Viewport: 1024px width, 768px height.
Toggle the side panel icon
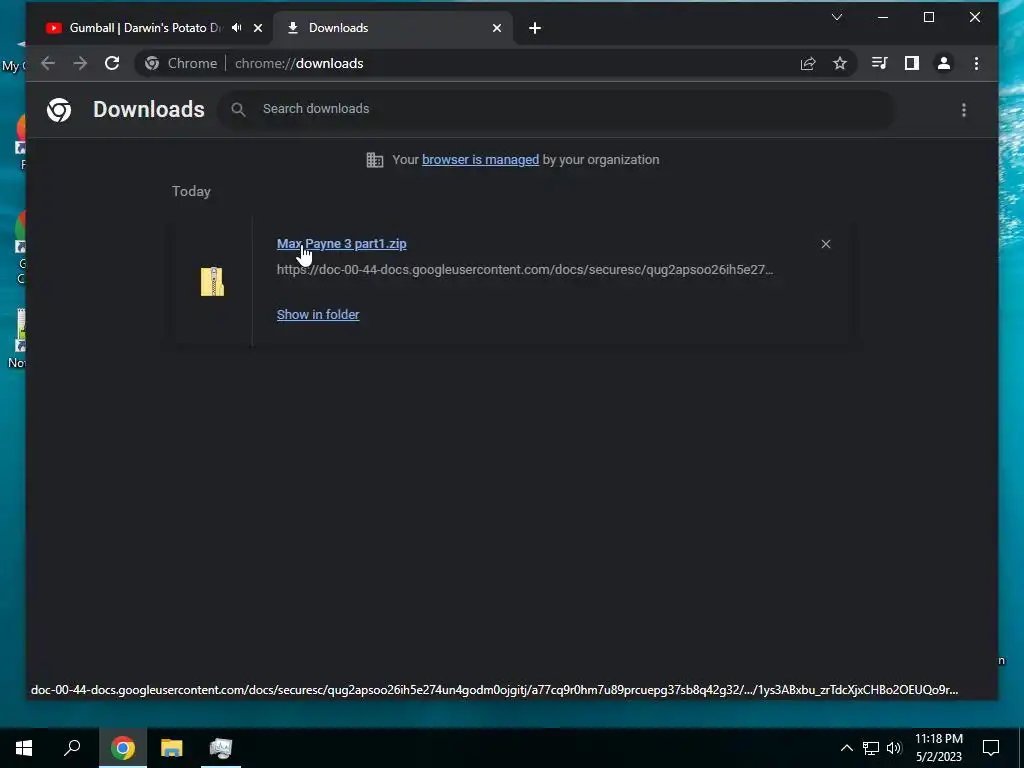click(x=912, y=63)
